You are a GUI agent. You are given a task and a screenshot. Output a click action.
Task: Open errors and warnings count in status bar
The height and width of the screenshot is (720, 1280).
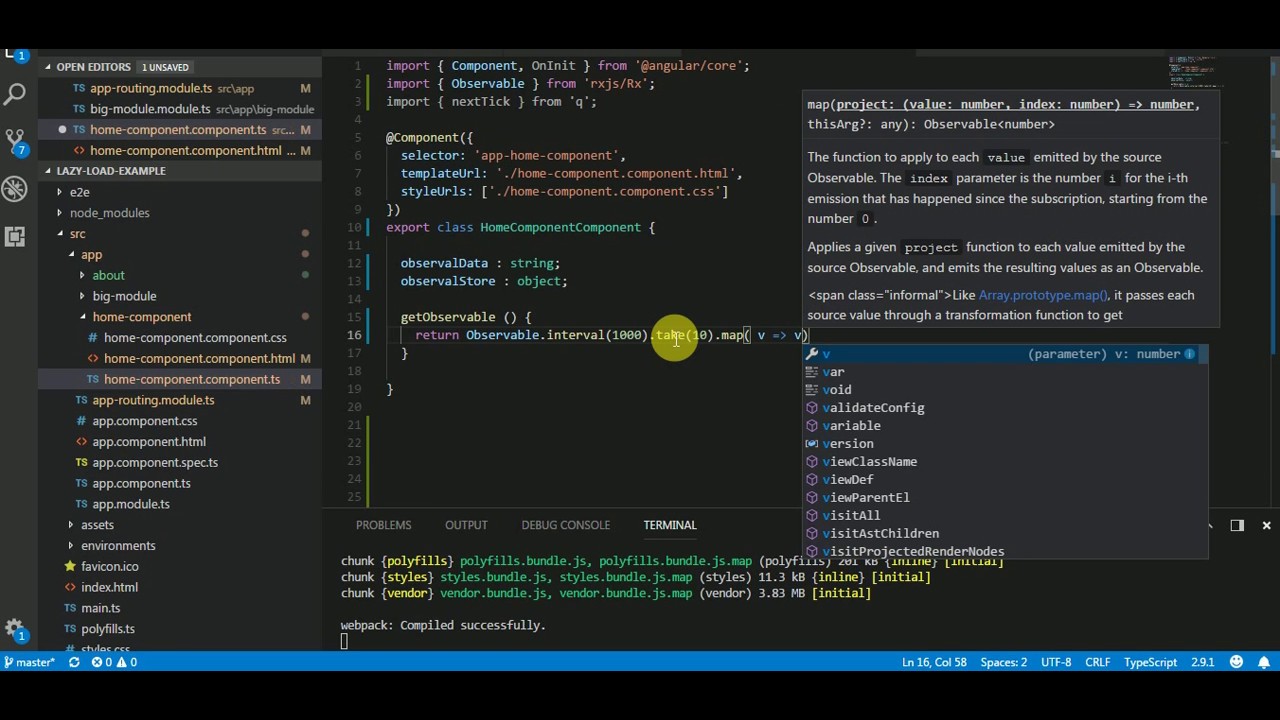pos(114,662)
